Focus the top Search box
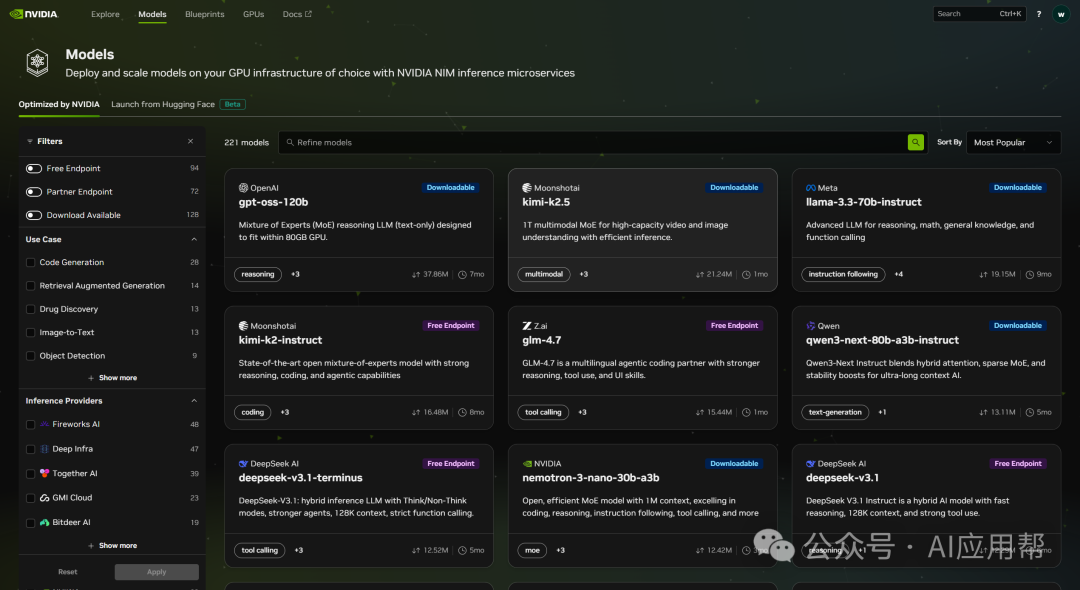The image size is (1080, 590). tap(979, 14)
